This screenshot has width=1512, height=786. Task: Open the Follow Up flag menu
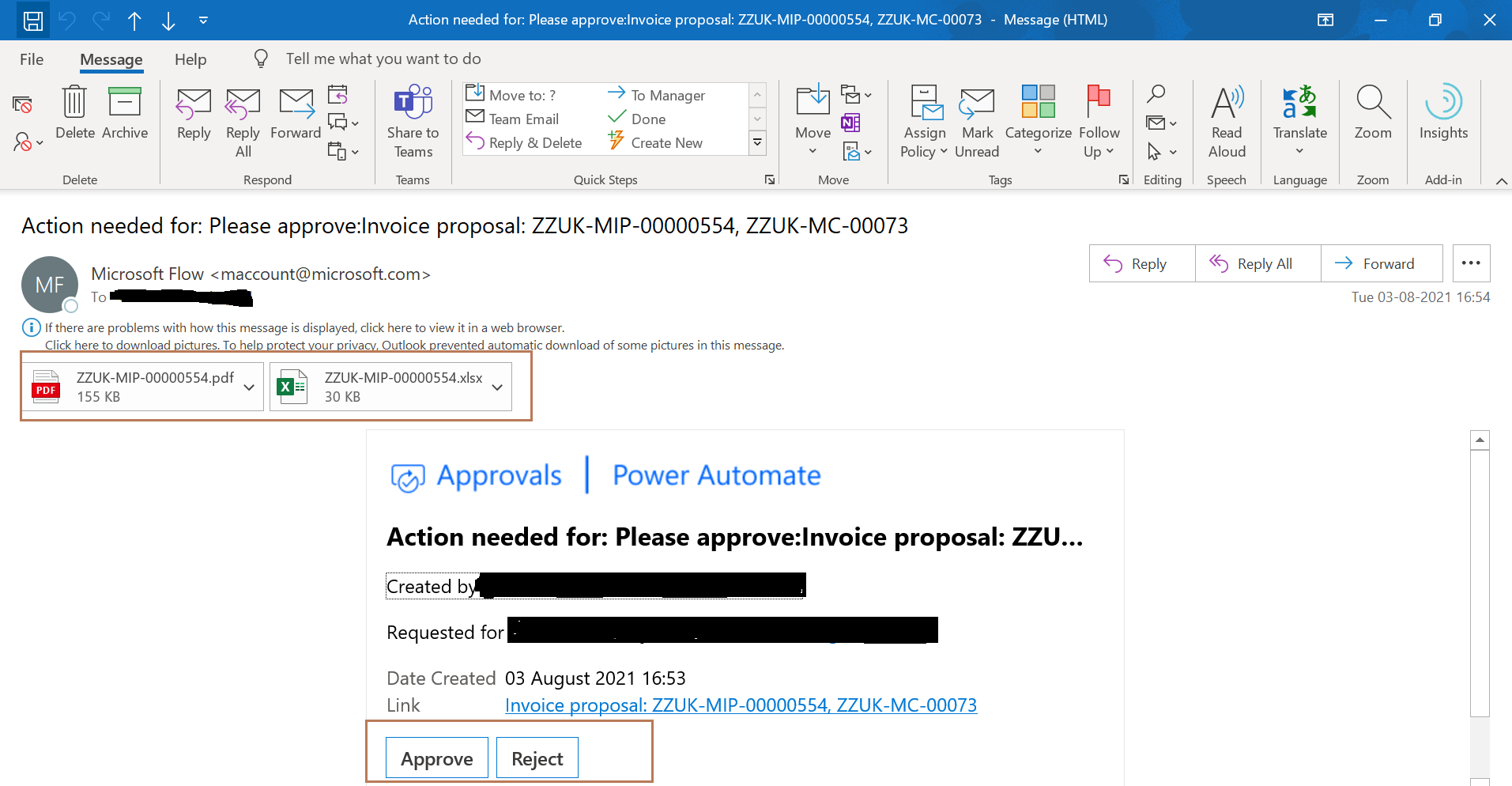point(1099,123)
